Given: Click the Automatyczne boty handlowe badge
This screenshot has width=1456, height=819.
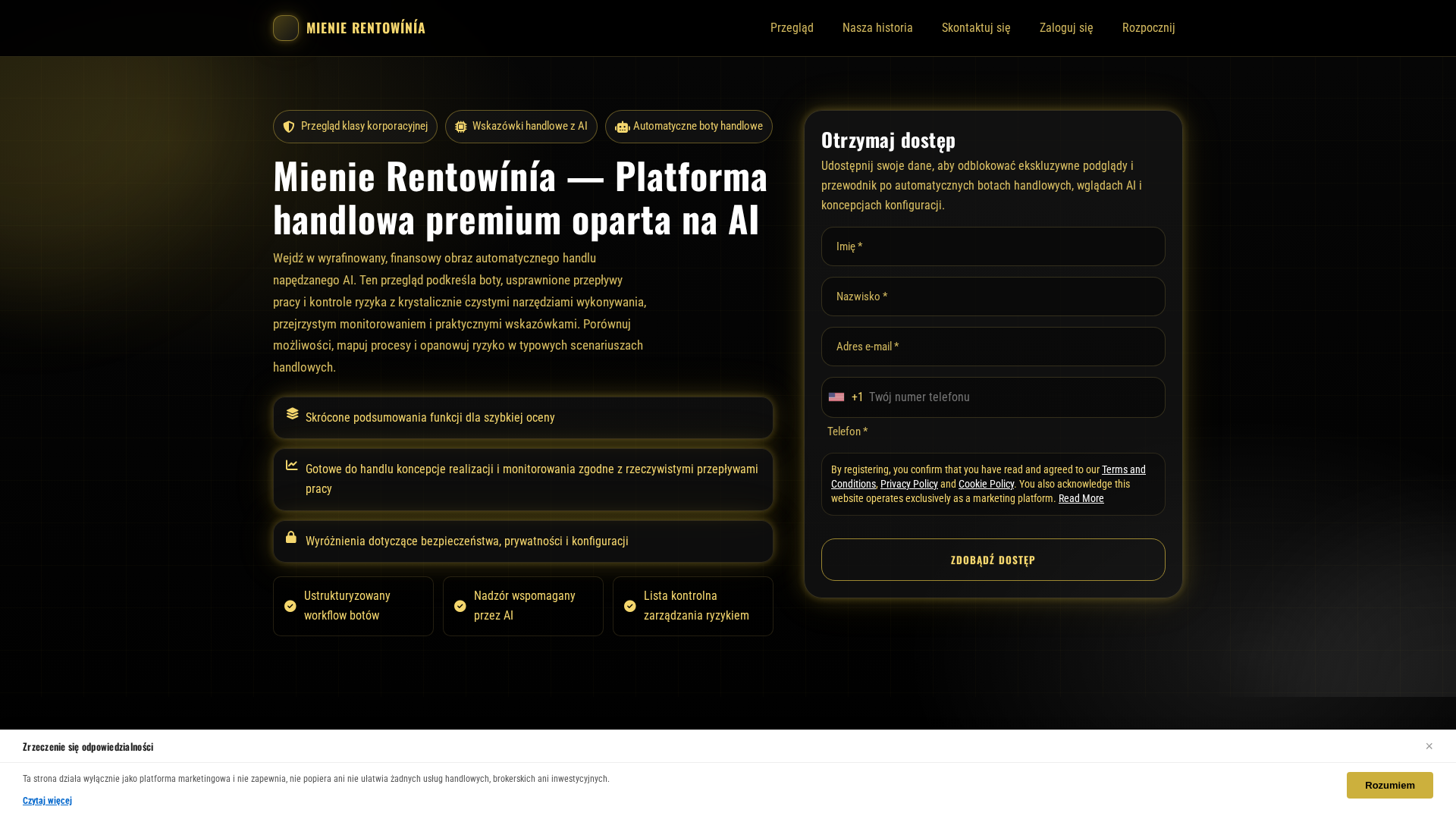Looking at the screenshot, I should pos(689,127).
